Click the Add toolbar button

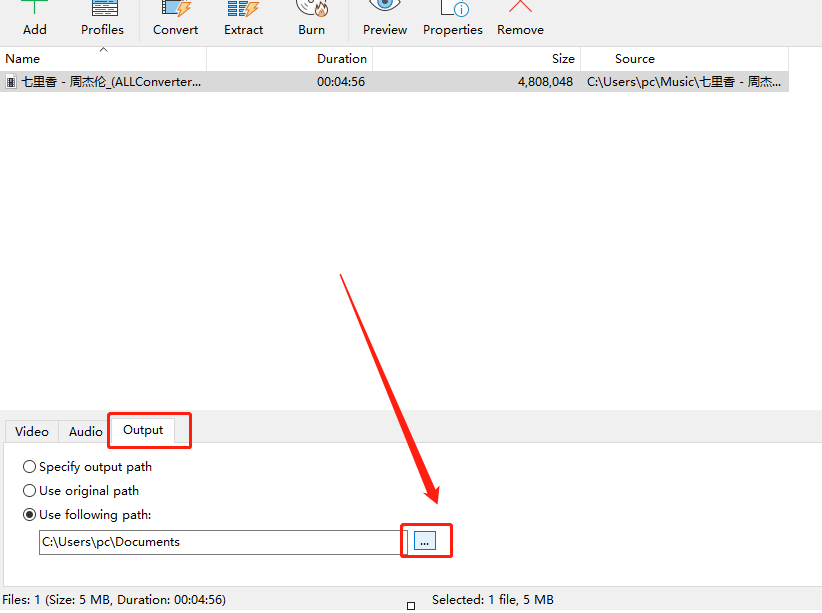[35, 19]
